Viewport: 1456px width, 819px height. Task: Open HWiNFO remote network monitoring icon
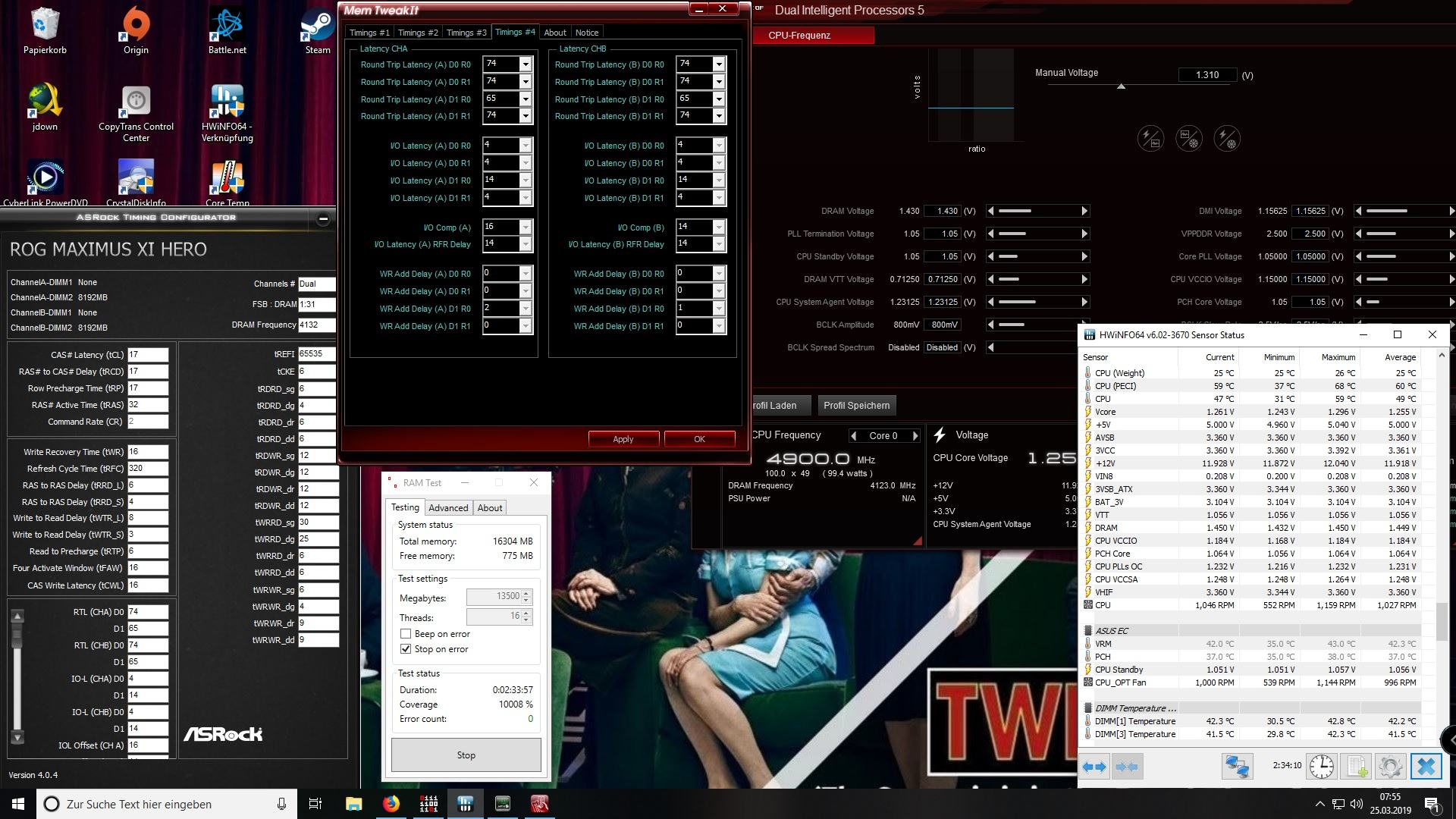[1237, 766]
